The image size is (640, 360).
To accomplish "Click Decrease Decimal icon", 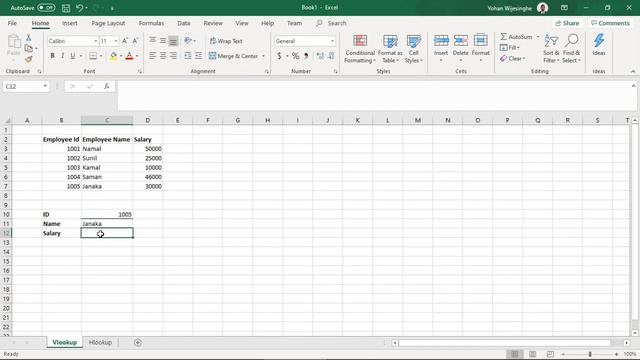I will (331, 56).
